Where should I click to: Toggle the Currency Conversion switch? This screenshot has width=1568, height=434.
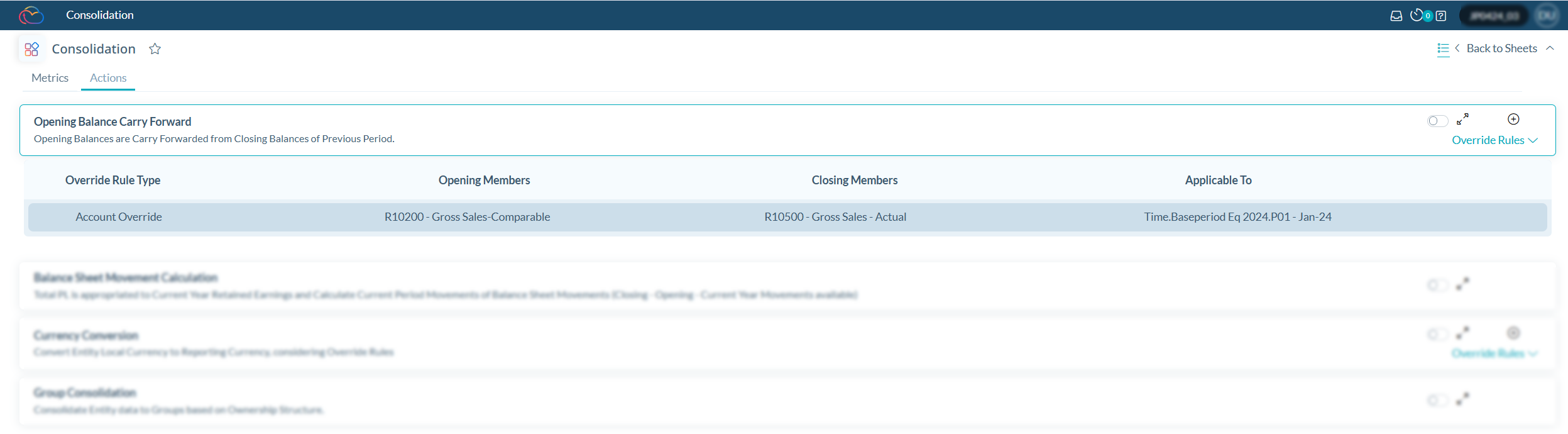pyautogui.click(x=1437, y=334)
